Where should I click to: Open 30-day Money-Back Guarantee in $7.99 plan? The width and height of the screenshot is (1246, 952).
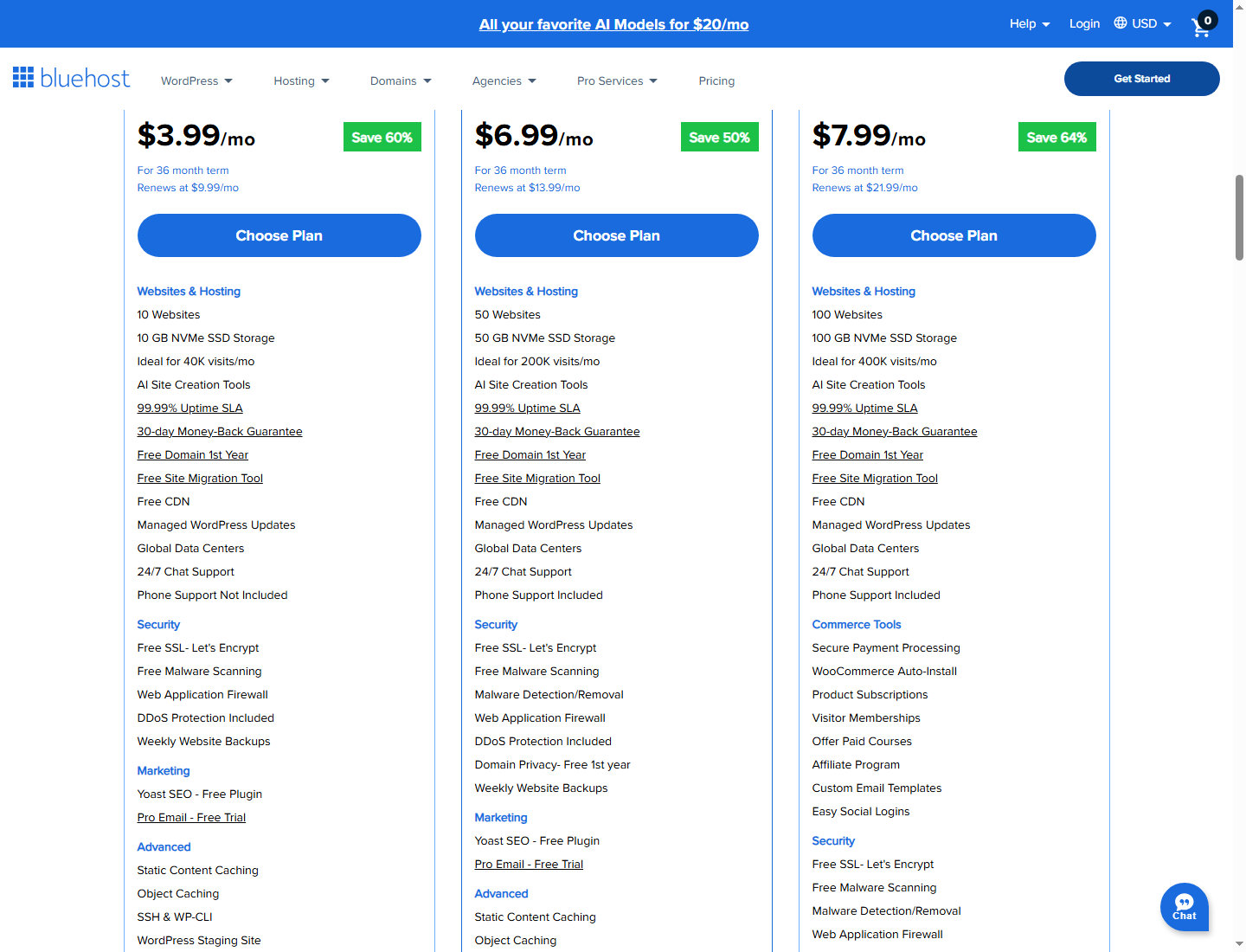point(895,431)
